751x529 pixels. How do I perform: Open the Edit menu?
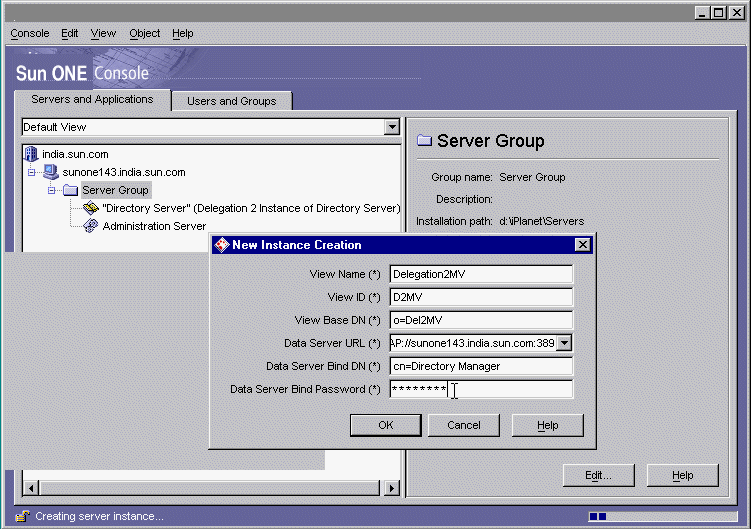pos(69,34)
